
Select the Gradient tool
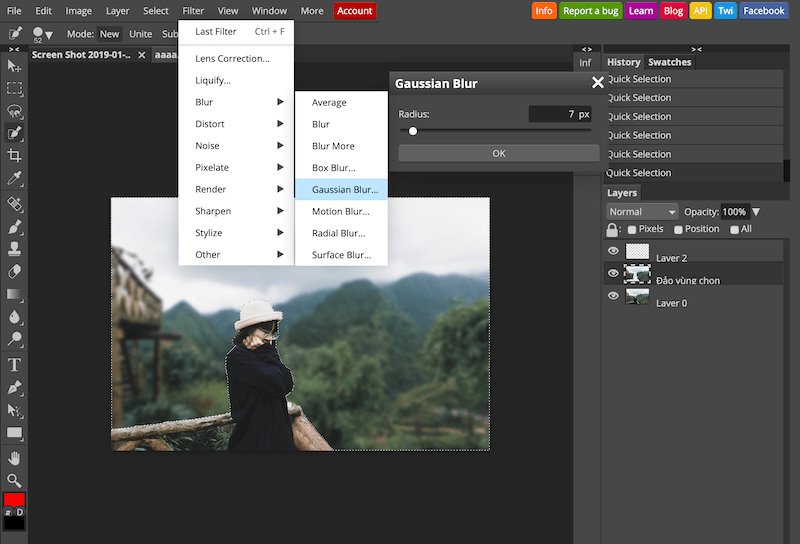pyautogui.click(x=14, y=294)
